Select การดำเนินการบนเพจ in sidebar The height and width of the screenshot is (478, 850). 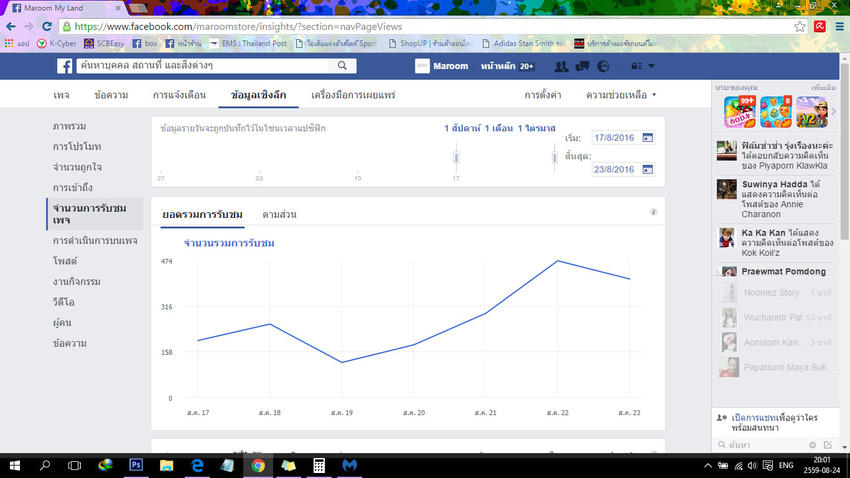click(95, 241)
